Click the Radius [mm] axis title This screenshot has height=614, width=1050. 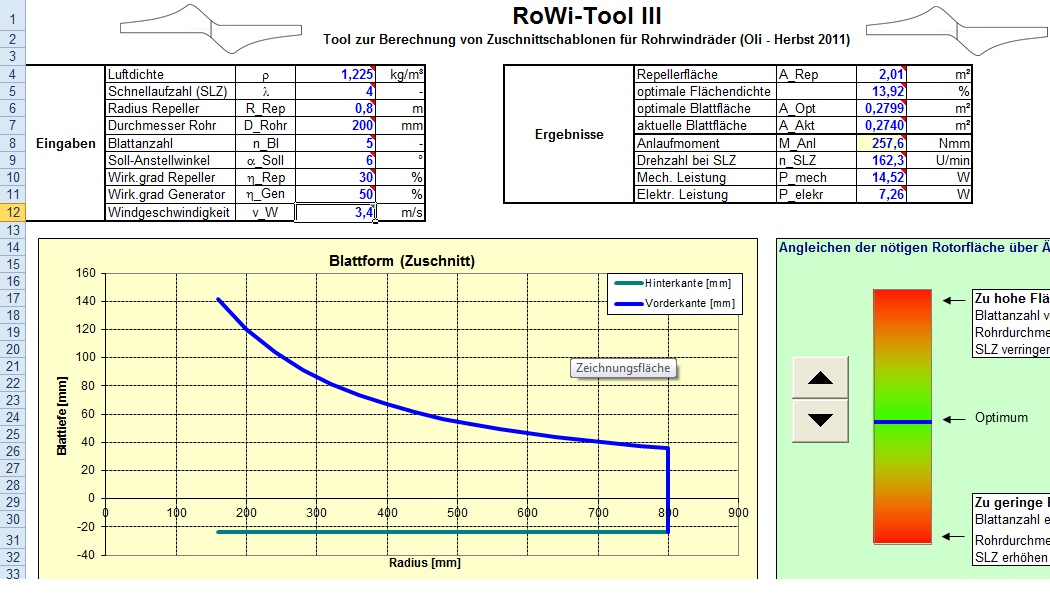coord(425,563)
